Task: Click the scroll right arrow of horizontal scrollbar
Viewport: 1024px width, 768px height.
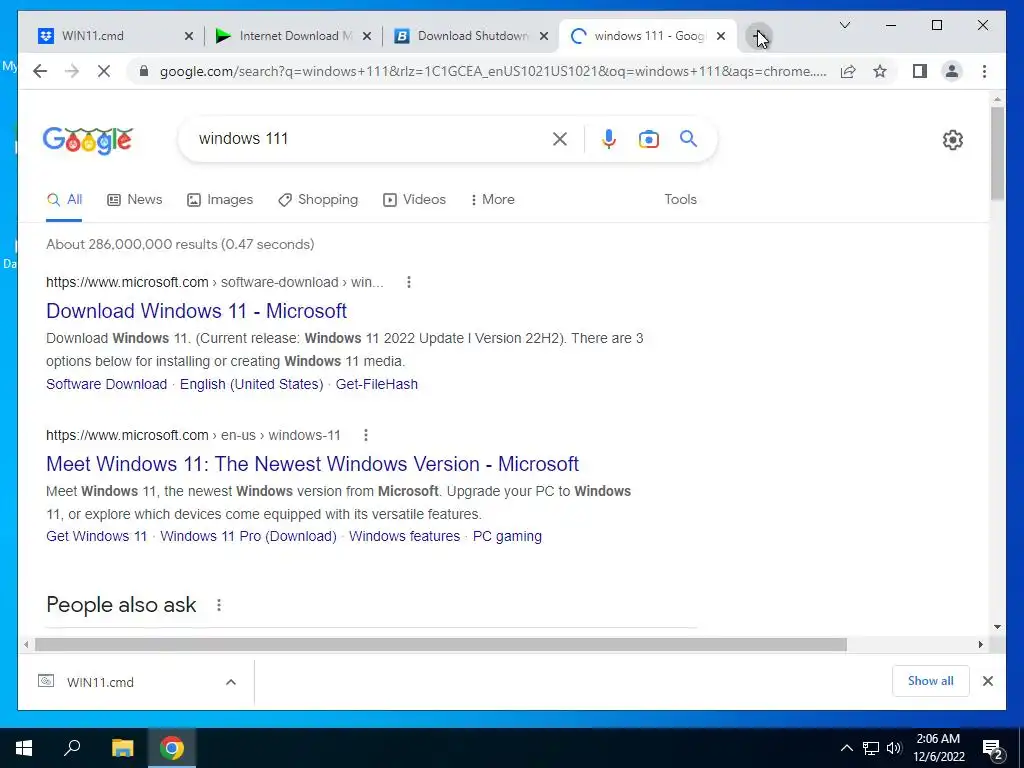Action: (980, 645)
